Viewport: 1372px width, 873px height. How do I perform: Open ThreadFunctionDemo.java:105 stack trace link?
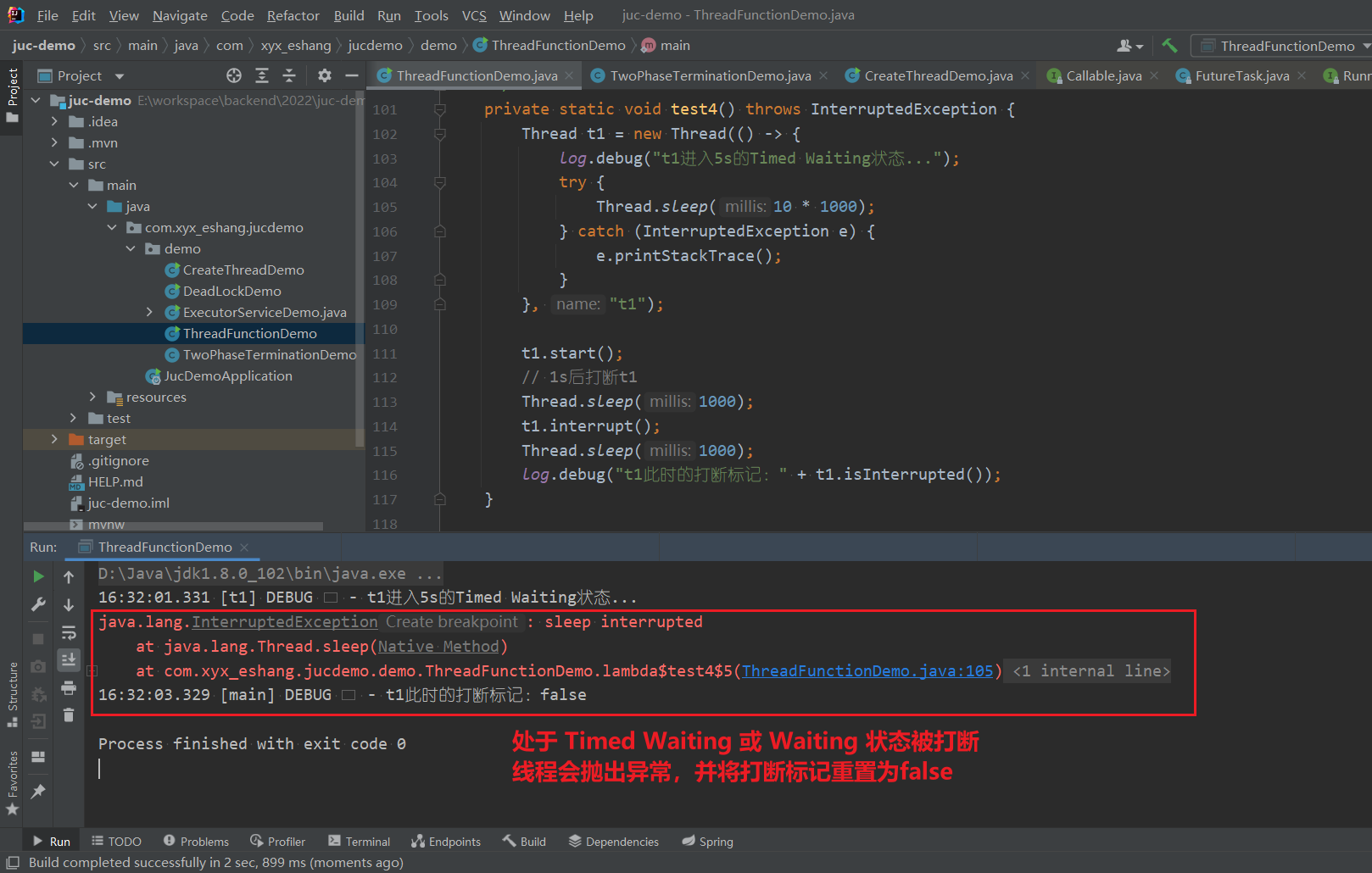867,670
